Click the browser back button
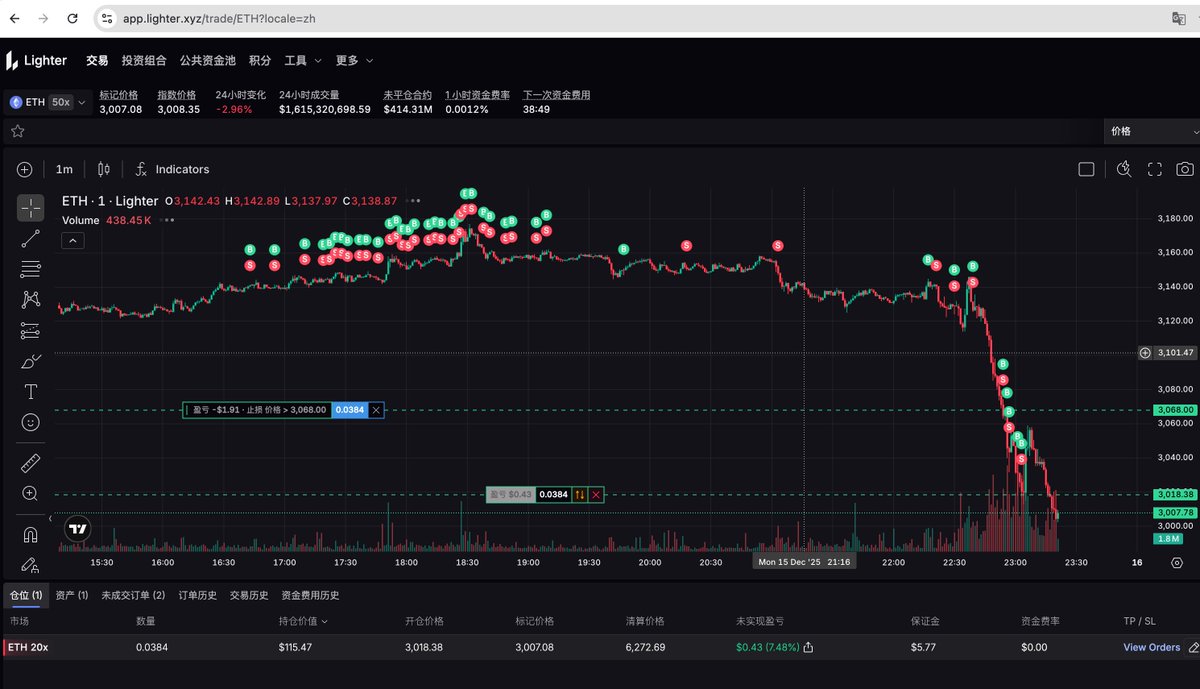 pyautogui.click(x=13, y=19)
